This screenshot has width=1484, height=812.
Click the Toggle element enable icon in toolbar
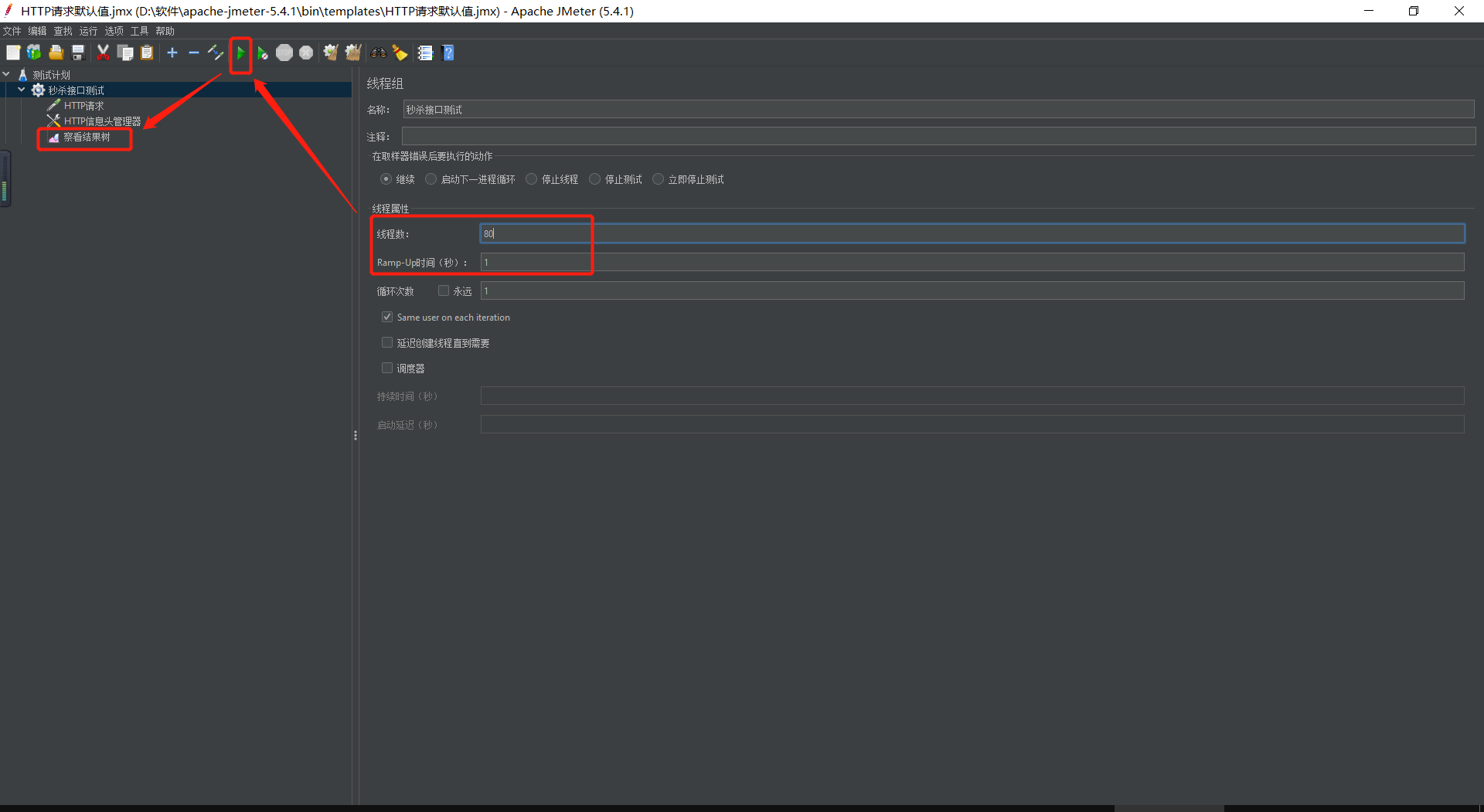tap(216, 53)
